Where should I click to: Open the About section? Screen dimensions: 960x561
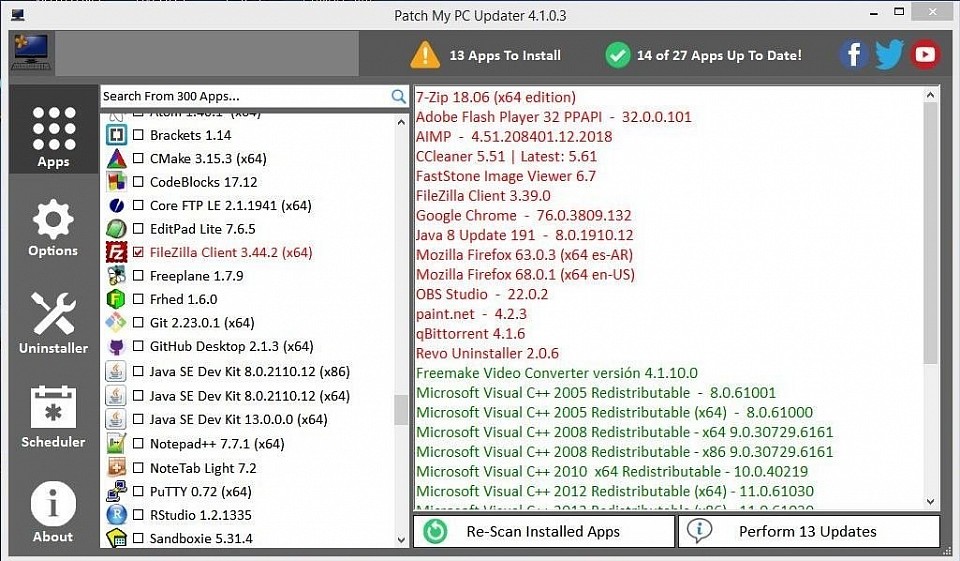(x=53, y=512)
